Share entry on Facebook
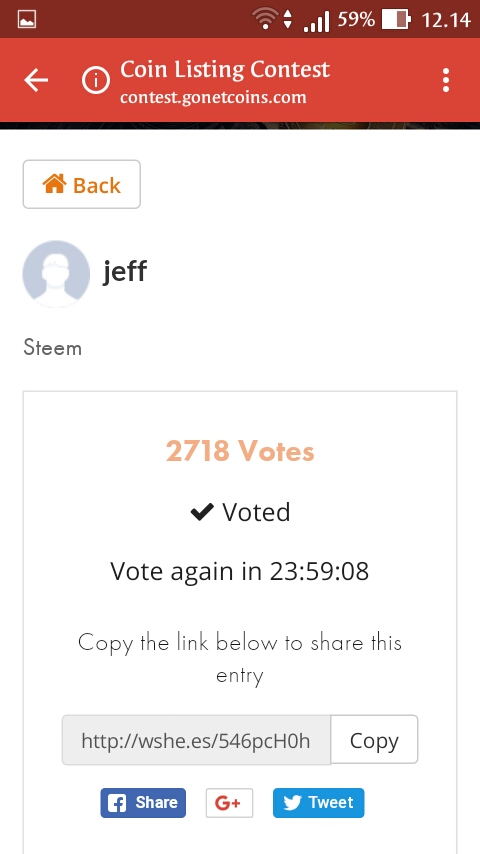 [143, 803]
